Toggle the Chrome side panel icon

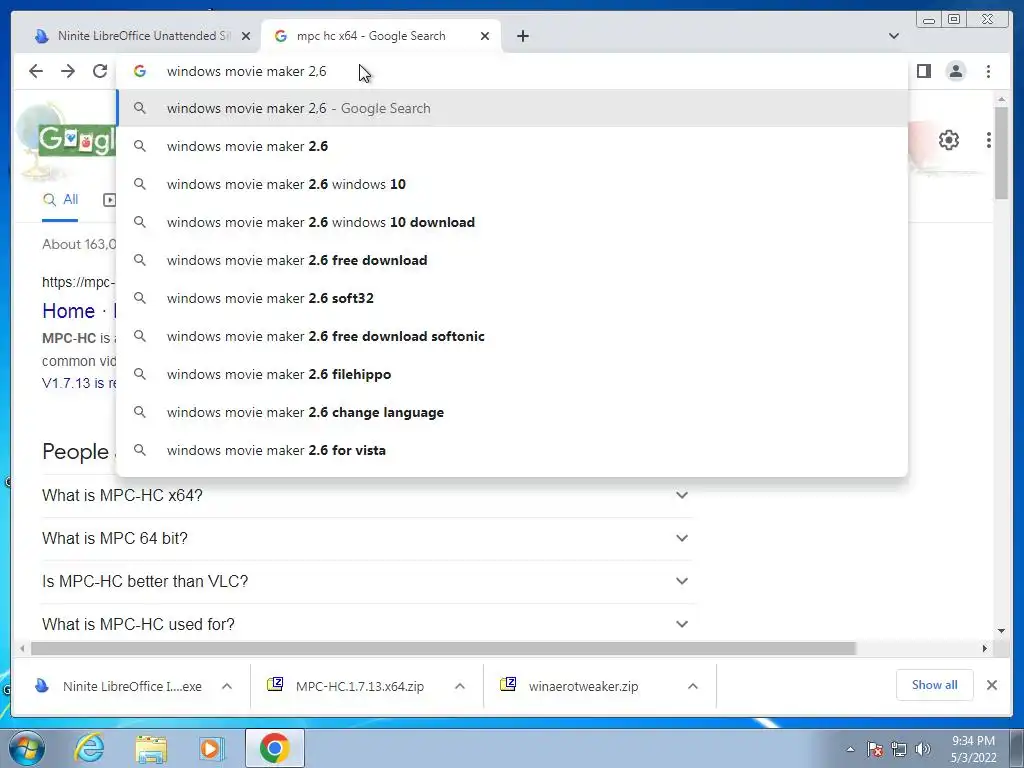[923, 71]
